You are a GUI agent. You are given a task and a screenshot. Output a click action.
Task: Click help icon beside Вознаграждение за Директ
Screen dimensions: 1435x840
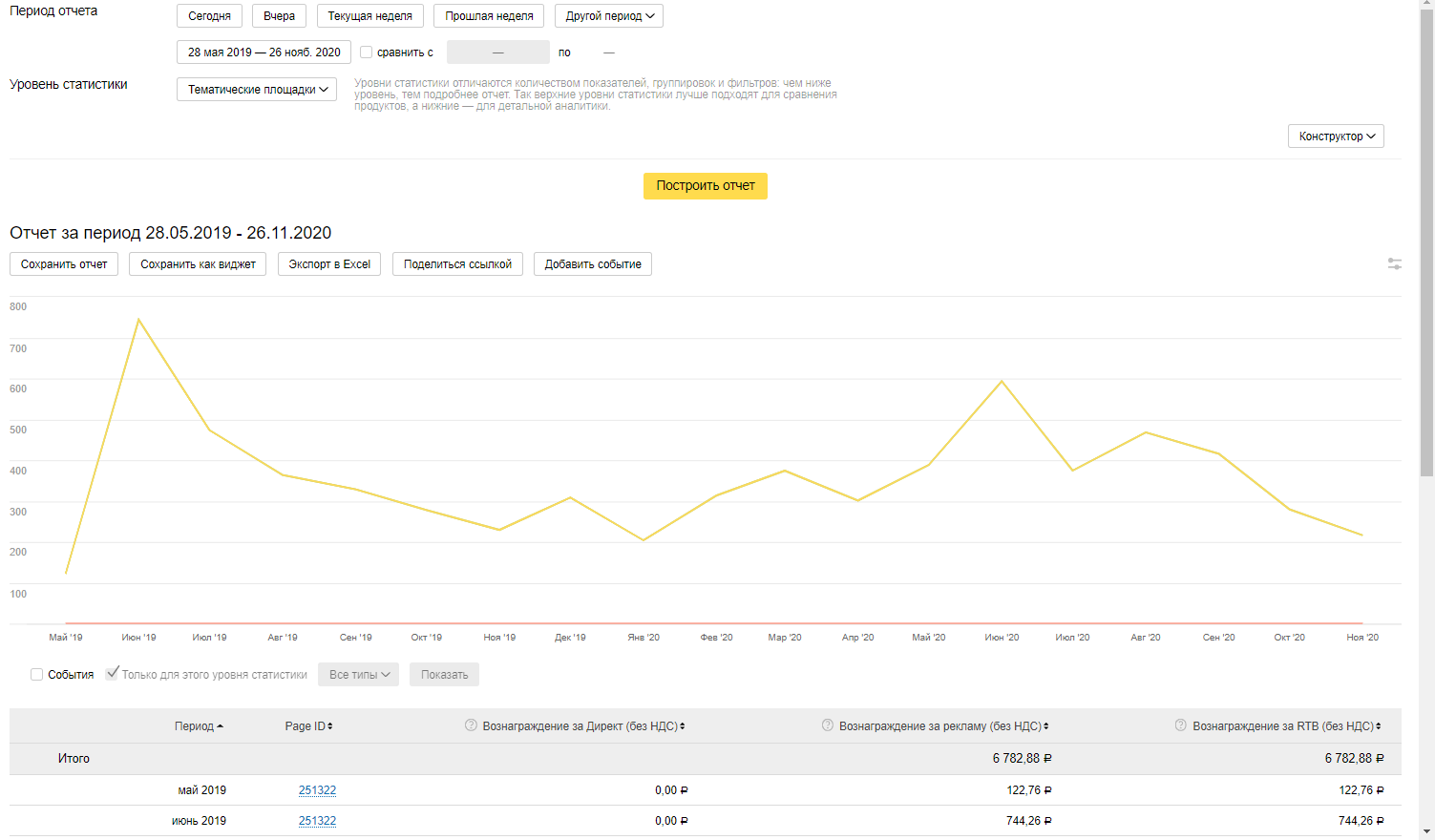471,725
